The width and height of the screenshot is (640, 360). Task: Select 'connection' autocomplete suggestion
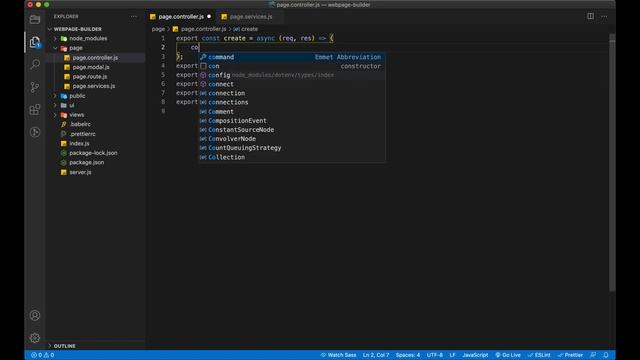pyautogui.click(x=291, y=93)
